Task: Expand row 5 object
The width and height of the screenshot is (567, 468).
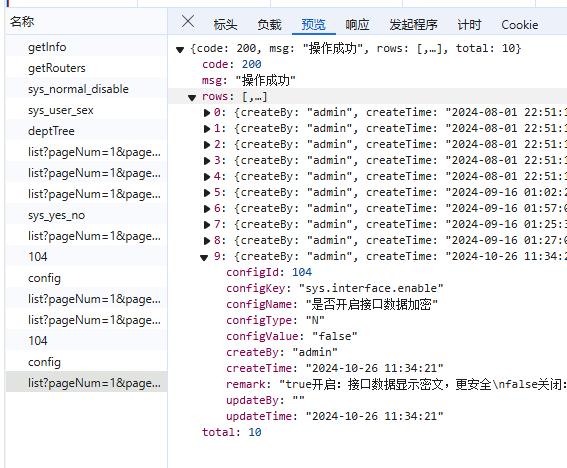Action: (207, 192)
